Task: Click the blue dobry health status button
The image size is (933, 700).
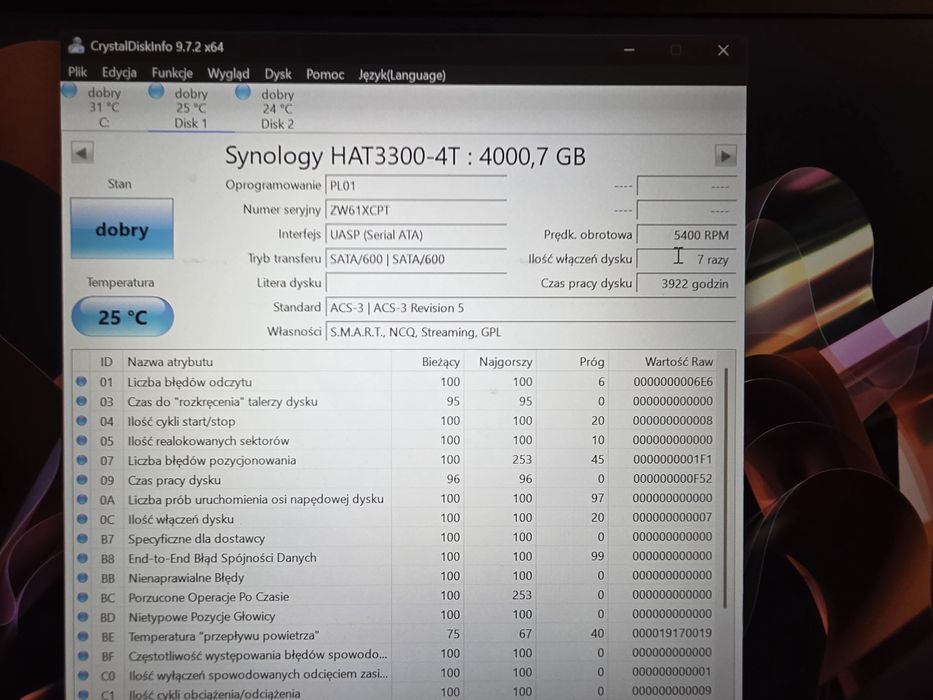Action: click(122, 229)
